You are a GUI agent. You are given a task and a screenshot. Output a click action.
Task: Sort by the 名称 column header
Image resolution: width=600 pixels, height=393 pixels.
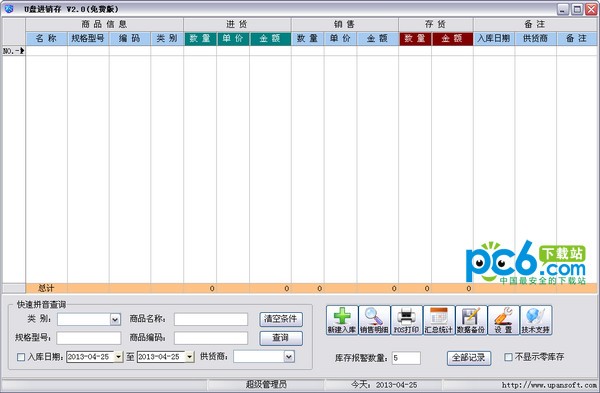(x=47, y=39)
